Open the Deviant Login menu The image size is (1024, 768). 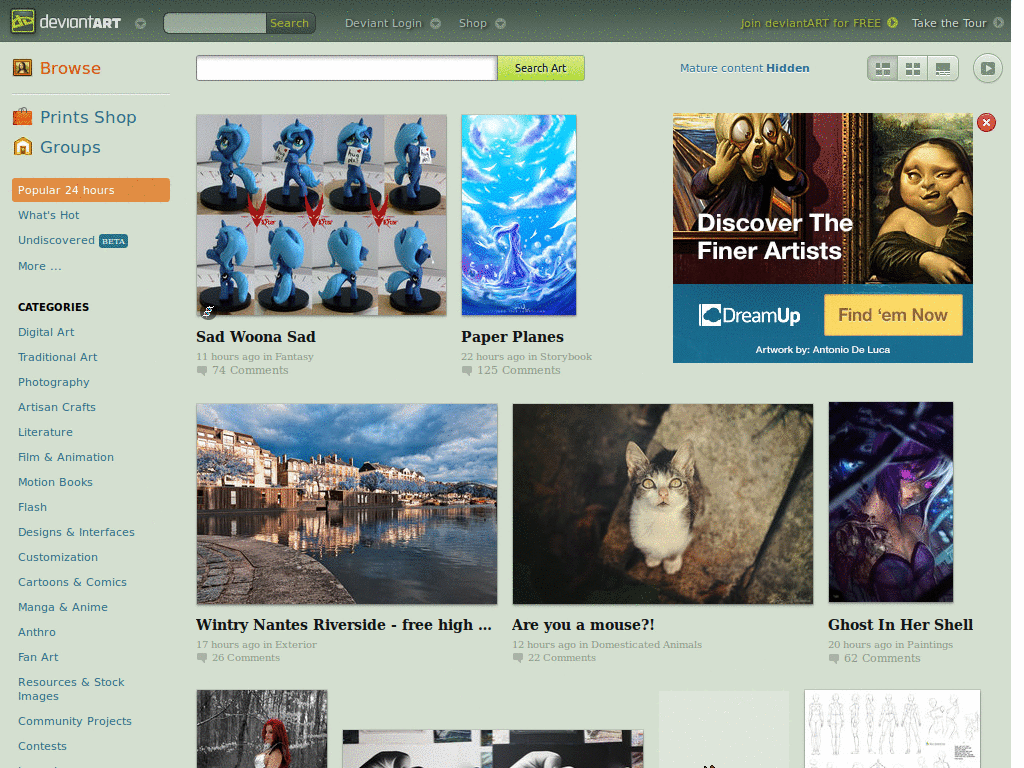383,23
